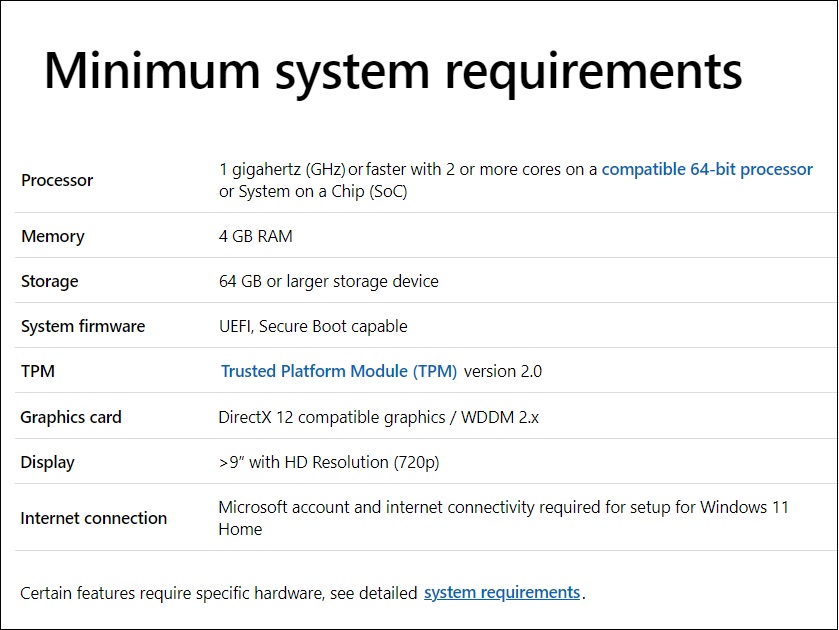The image size is (839, 630).
Task: Click the 64 GB or larger storage text
Action: pos(329,282)
